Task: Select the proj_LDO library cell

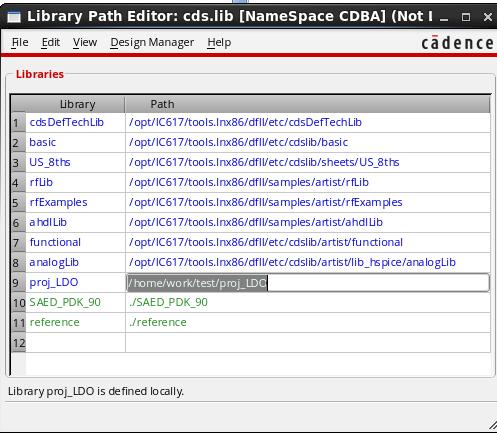Action: coord(75,283)
